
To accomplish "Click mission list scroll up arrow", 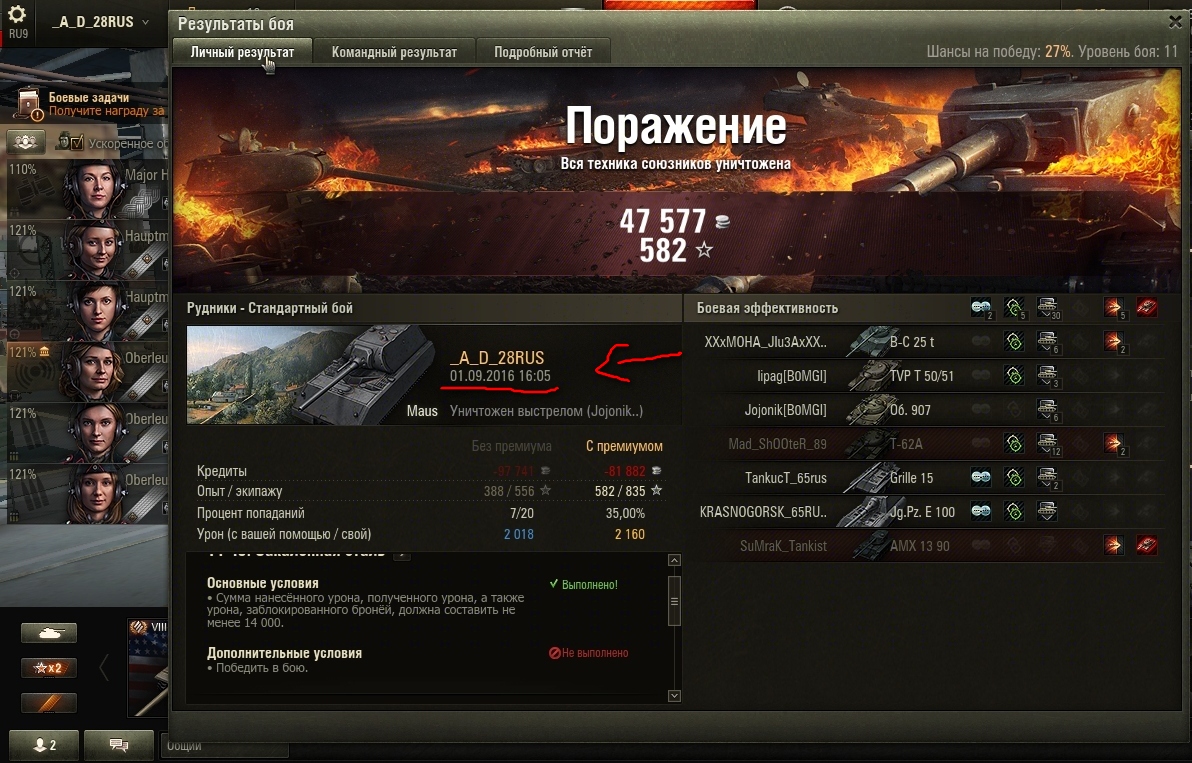I will (x=674, y=560).
